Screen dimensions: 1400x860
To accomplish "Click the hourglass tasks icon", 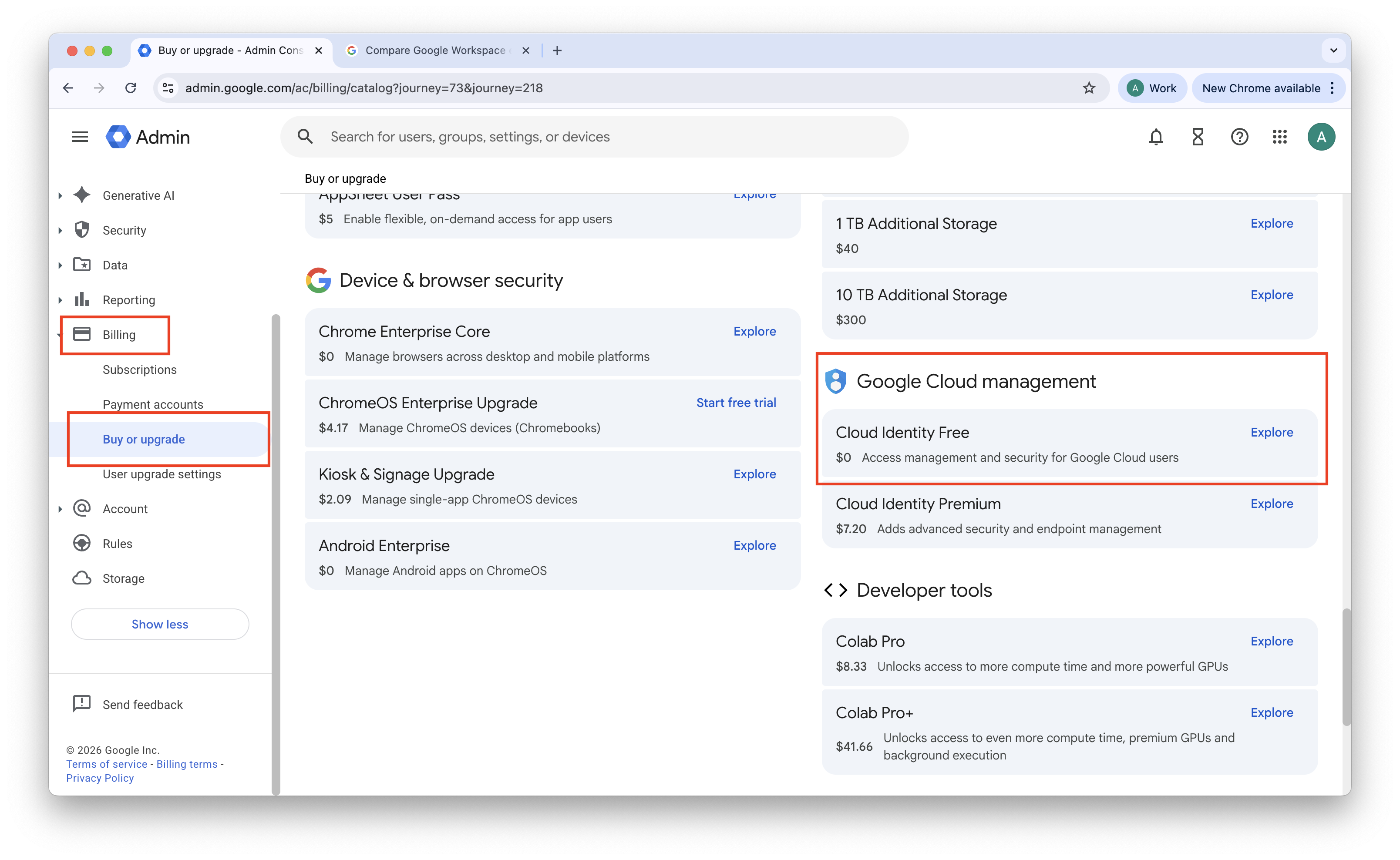I will click(x=1198, y=137).
